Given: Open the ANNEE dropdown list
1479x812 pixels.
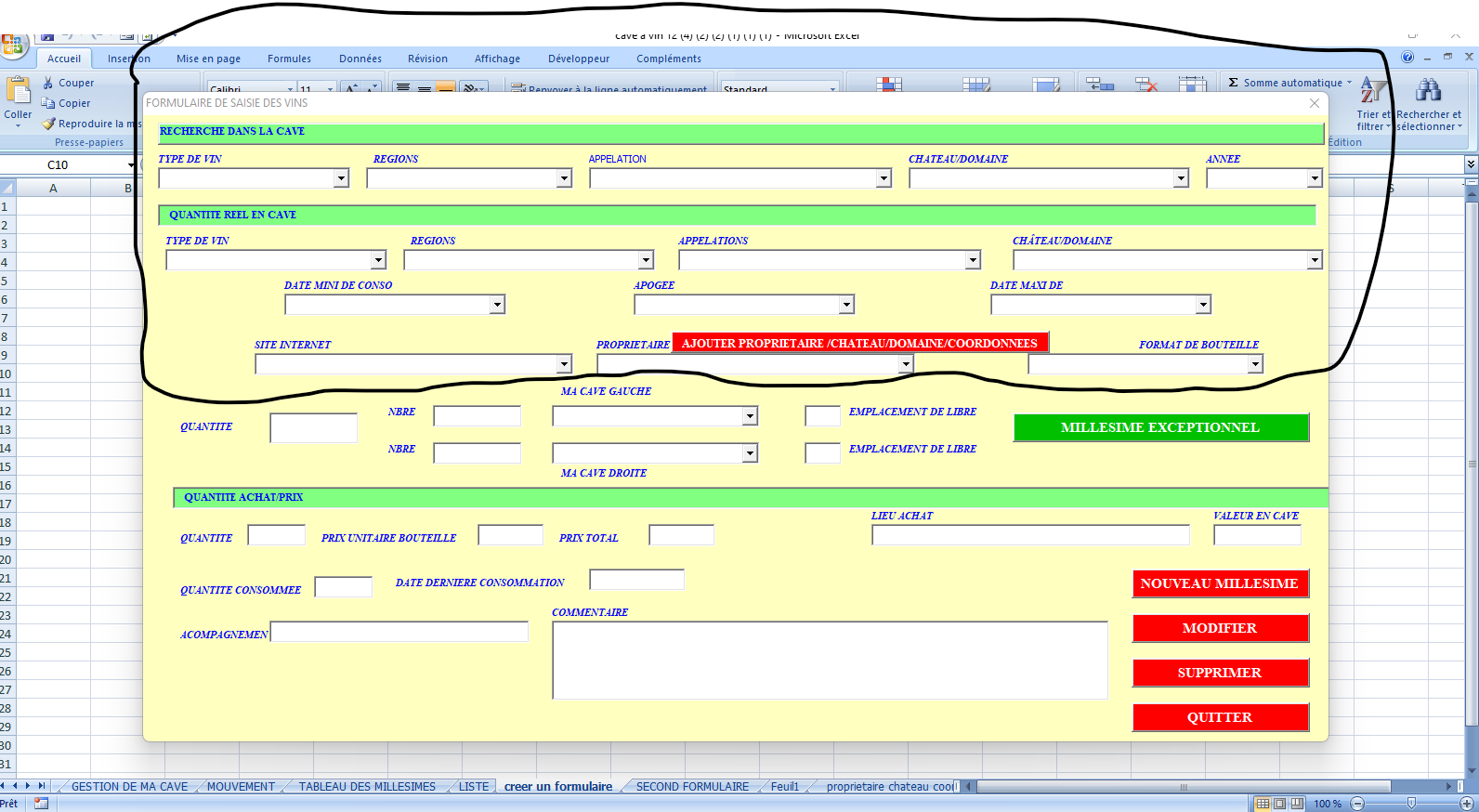Looking at the screenshot, I should click(x=1314, y=178).
